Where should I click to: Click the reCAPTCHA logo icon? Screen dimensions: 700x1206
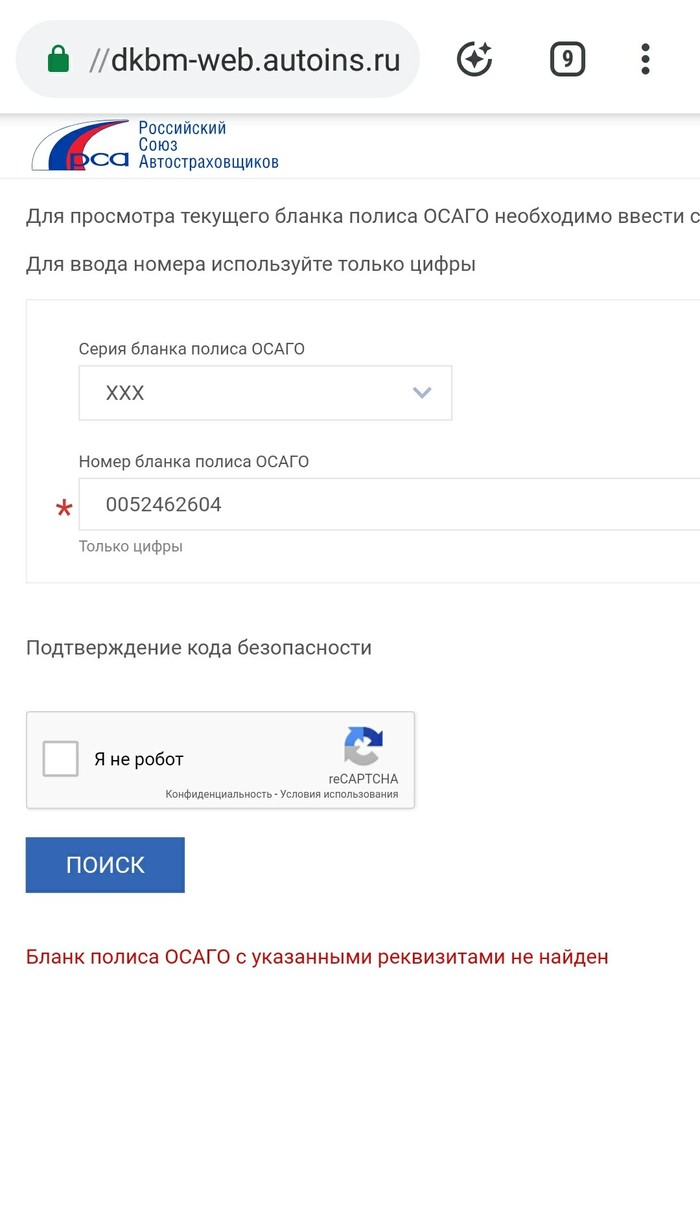(x=363, y=747)
